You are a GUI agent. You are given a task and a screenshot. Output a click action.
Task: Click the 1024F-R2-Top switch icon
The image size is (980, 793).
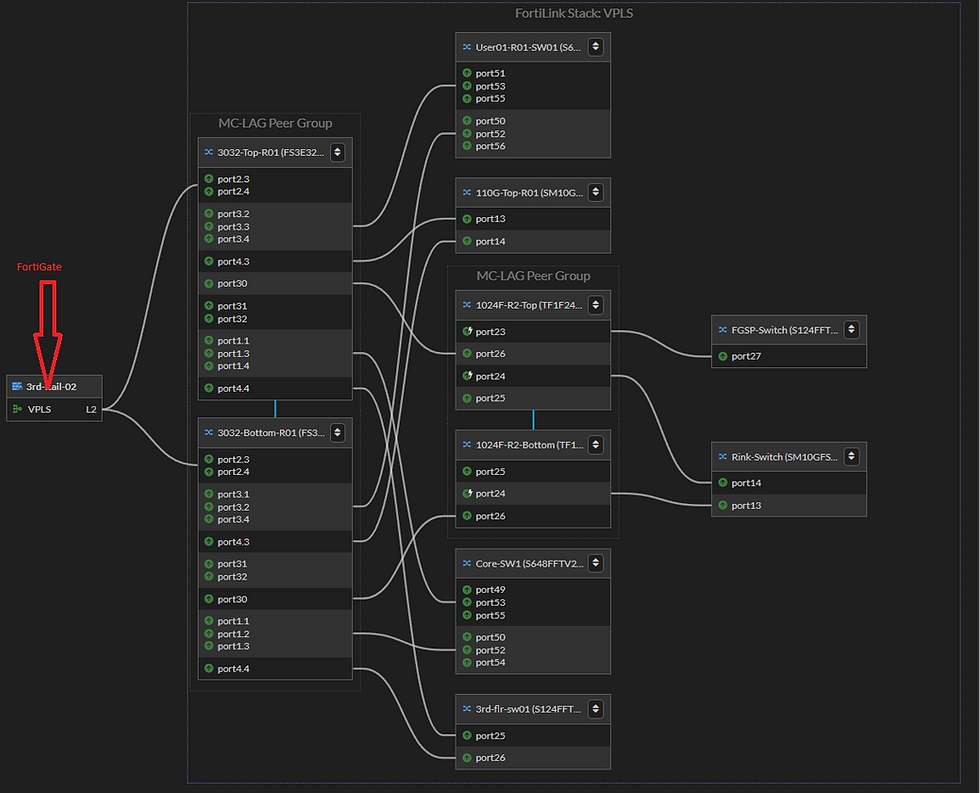point(467,305)
